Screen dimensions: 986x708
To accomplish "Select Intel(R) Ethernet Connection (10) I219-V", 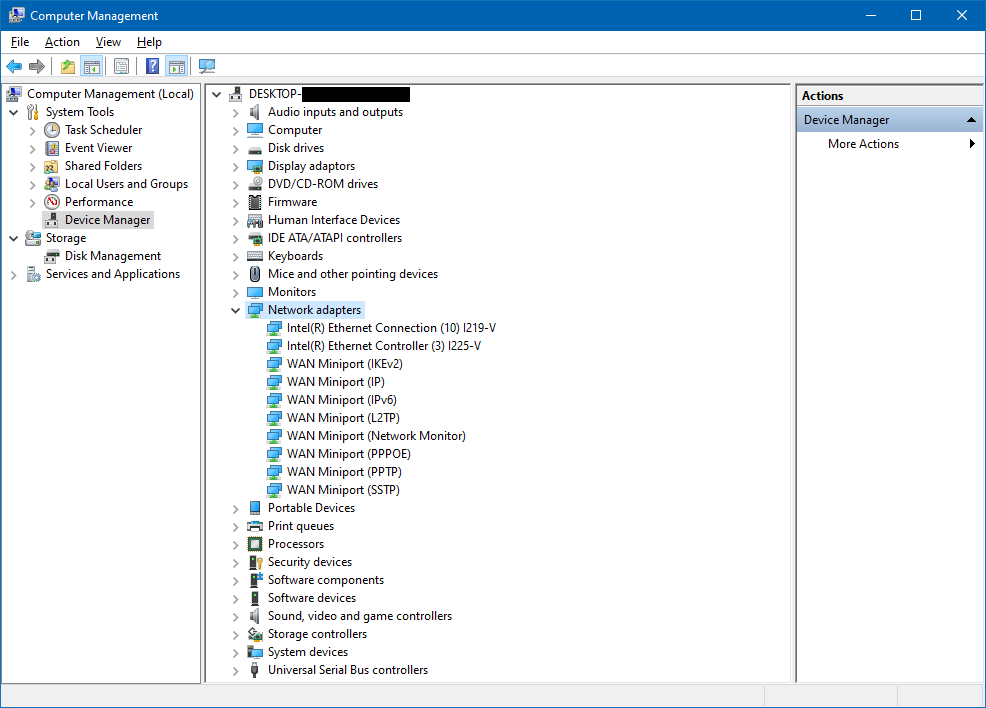I will [x=391, y=328].
